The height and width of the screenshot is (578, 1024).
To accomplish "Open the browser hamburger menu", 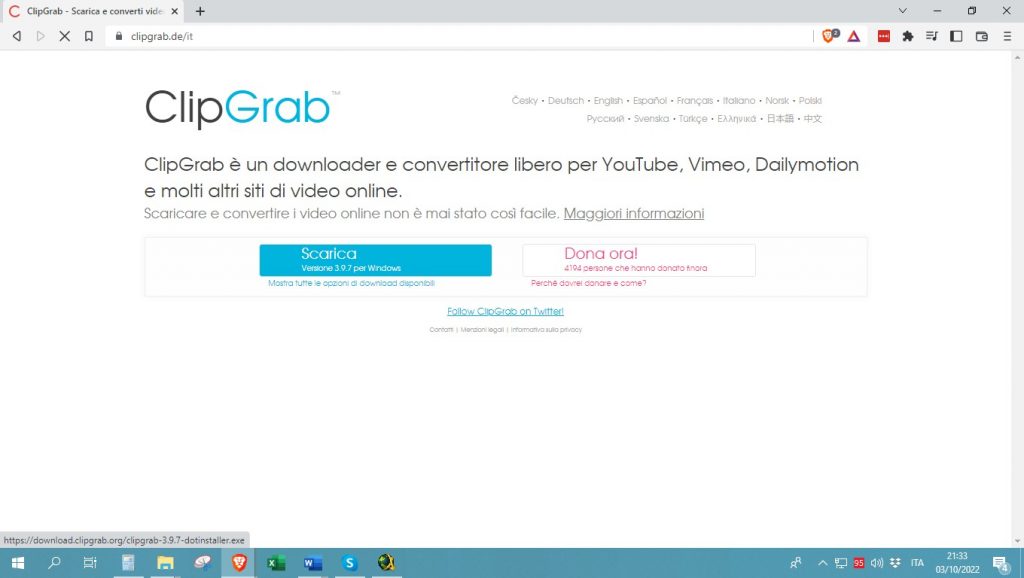I will [x=1008, y=36].
